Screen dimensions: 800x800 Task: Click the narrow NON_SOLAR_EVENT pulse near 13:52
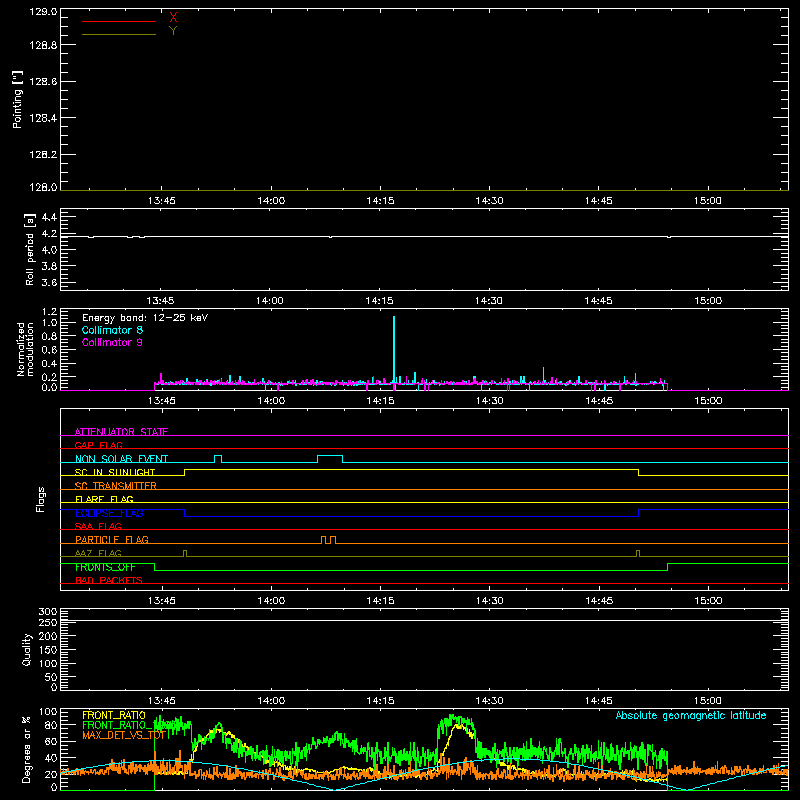coord(218,459)
